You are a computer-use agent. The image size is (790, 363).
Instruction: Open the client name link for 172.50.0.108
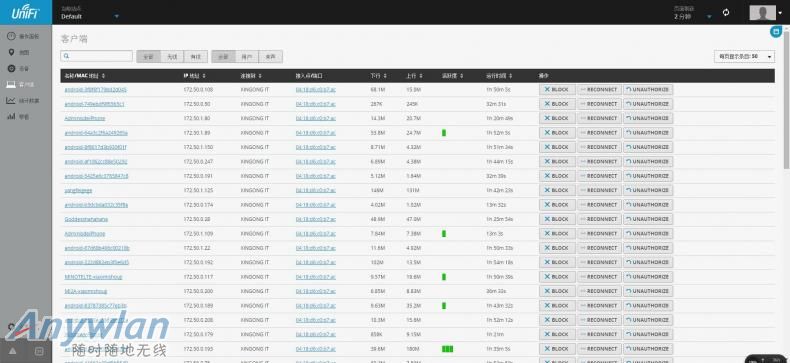pyautogui.click(x=96, y=89)
